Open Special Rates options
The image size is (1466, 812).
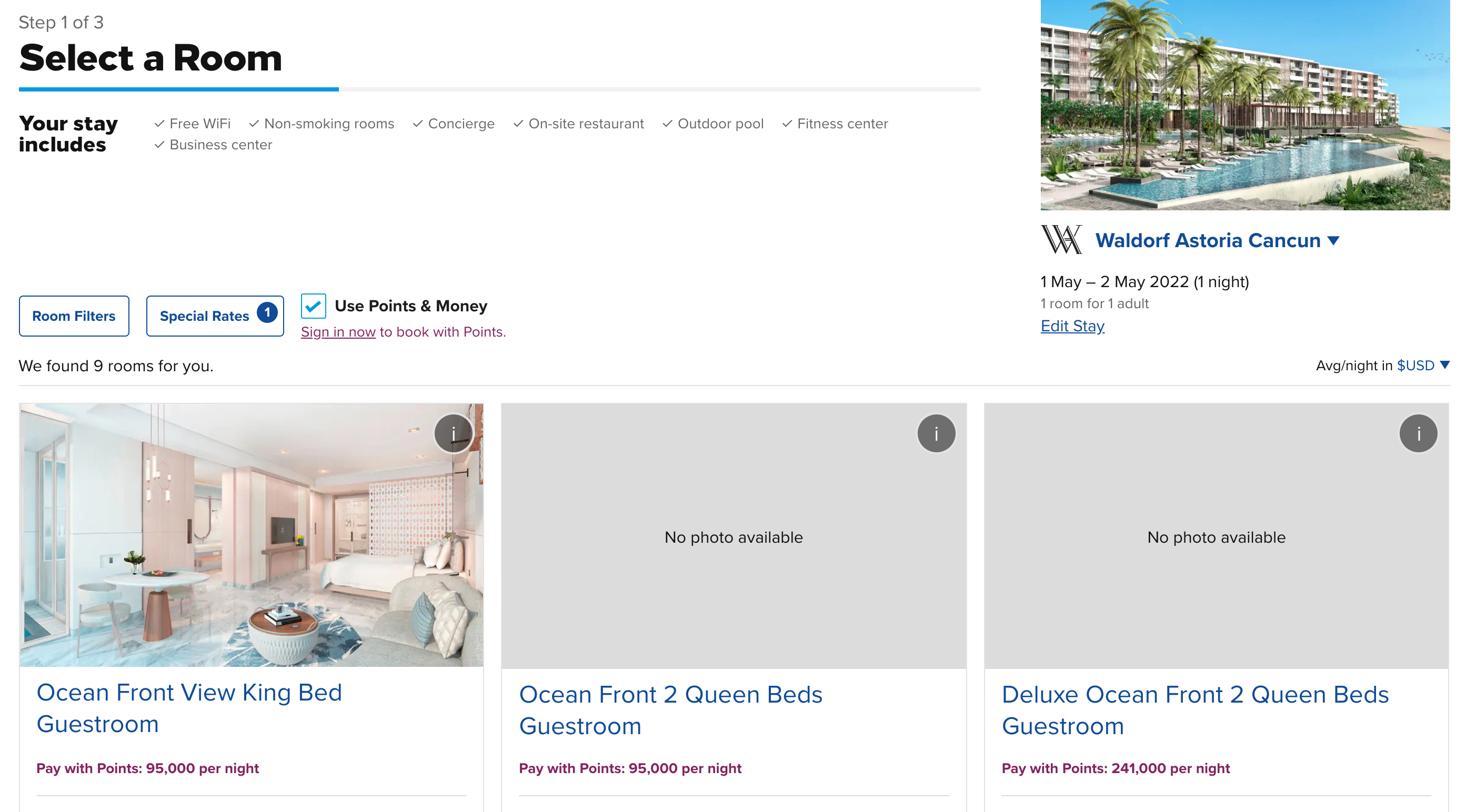click(204, 316)
